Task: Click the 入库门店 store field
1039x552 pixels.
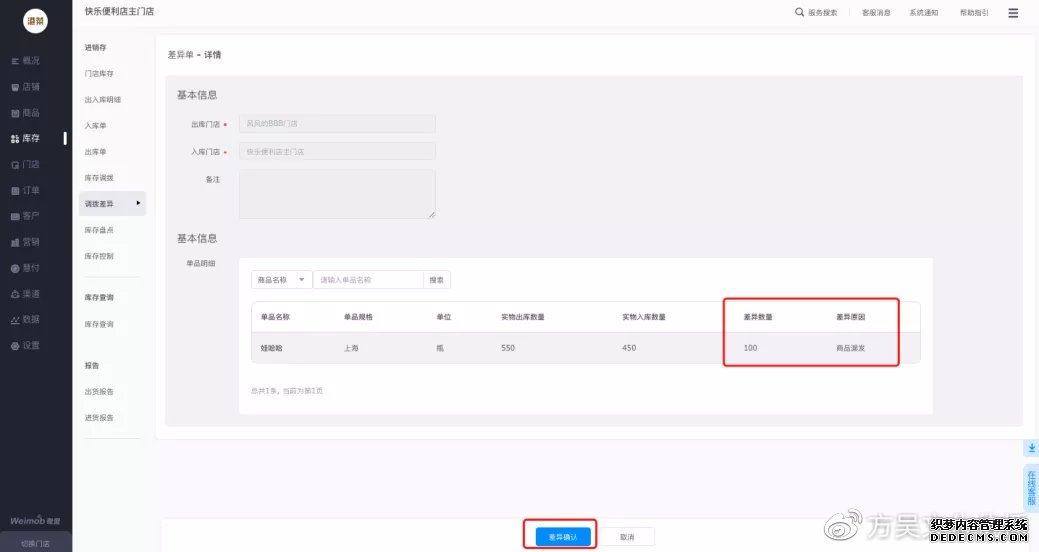Action: click(337, 151)
